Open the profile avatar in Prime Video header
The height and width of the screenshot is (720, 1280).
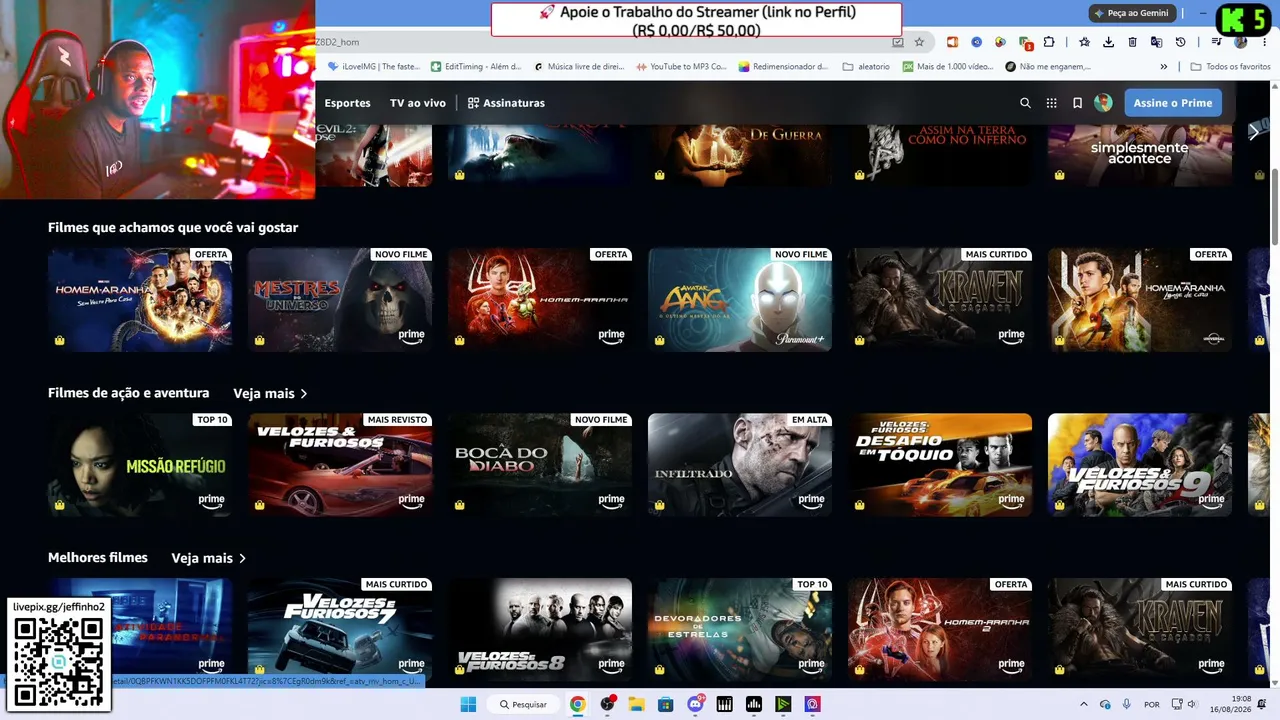tap(1103, 103)
